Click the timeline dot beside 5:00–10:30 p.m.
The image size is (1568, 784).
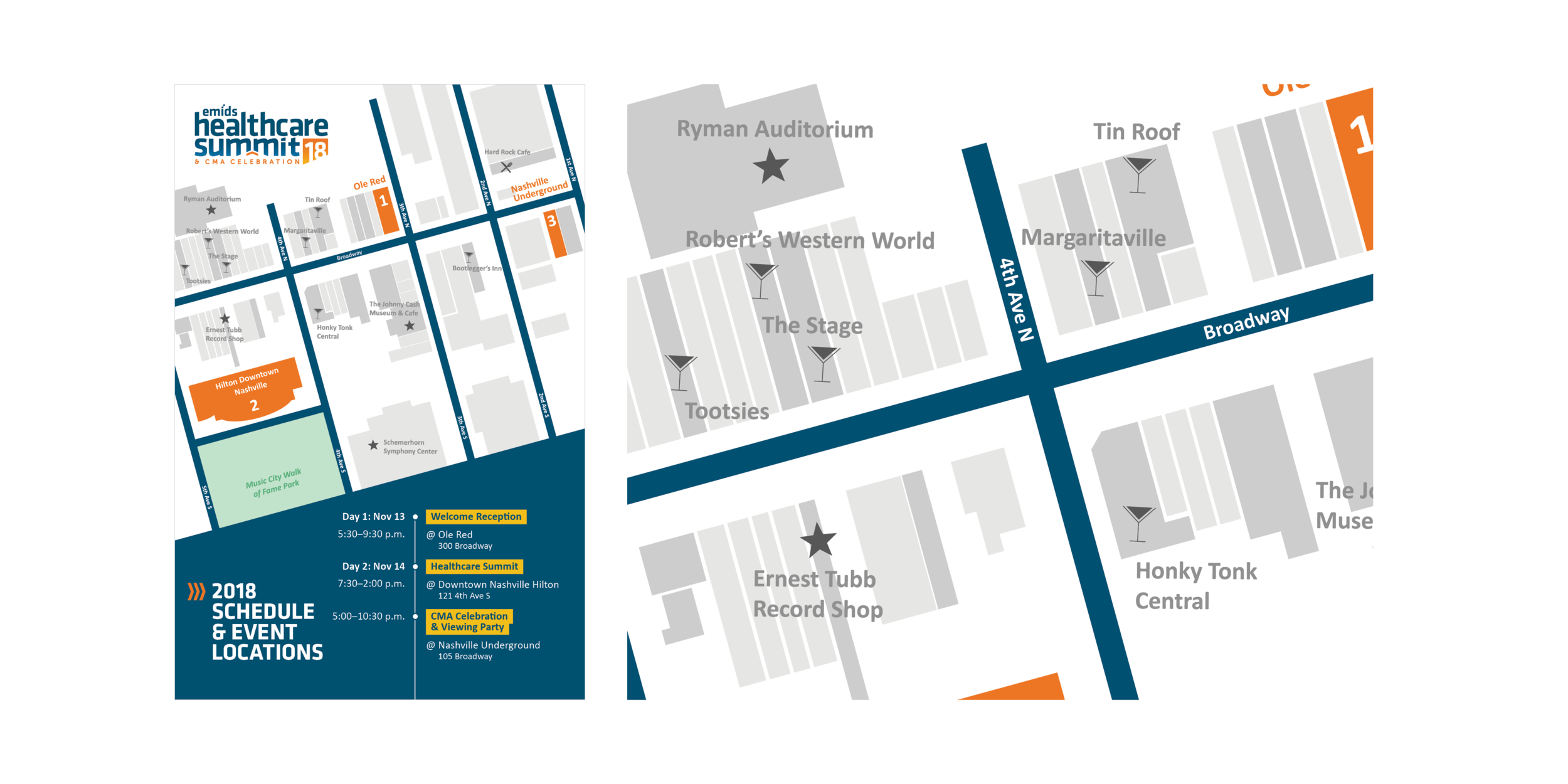click(x=415, y=617)
